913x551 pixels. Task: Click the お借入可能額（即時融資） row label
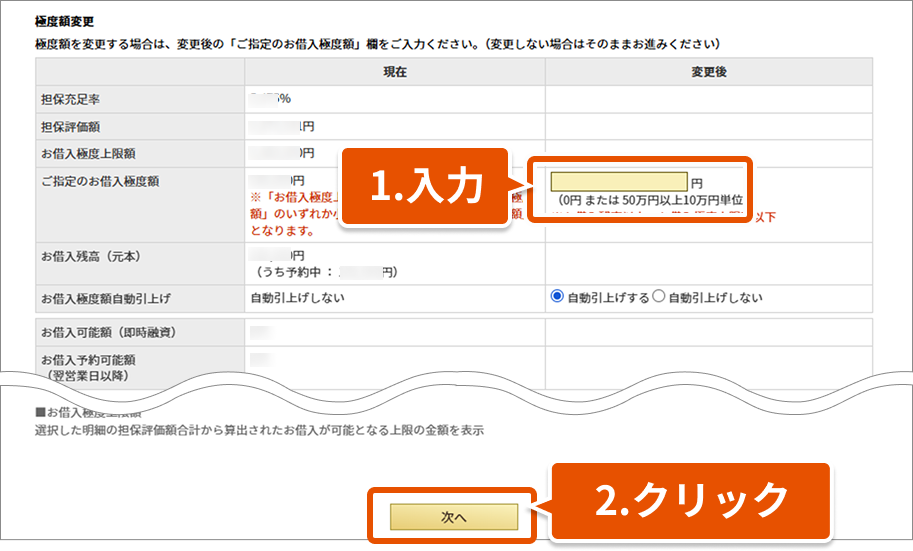(x=100, y=332)
